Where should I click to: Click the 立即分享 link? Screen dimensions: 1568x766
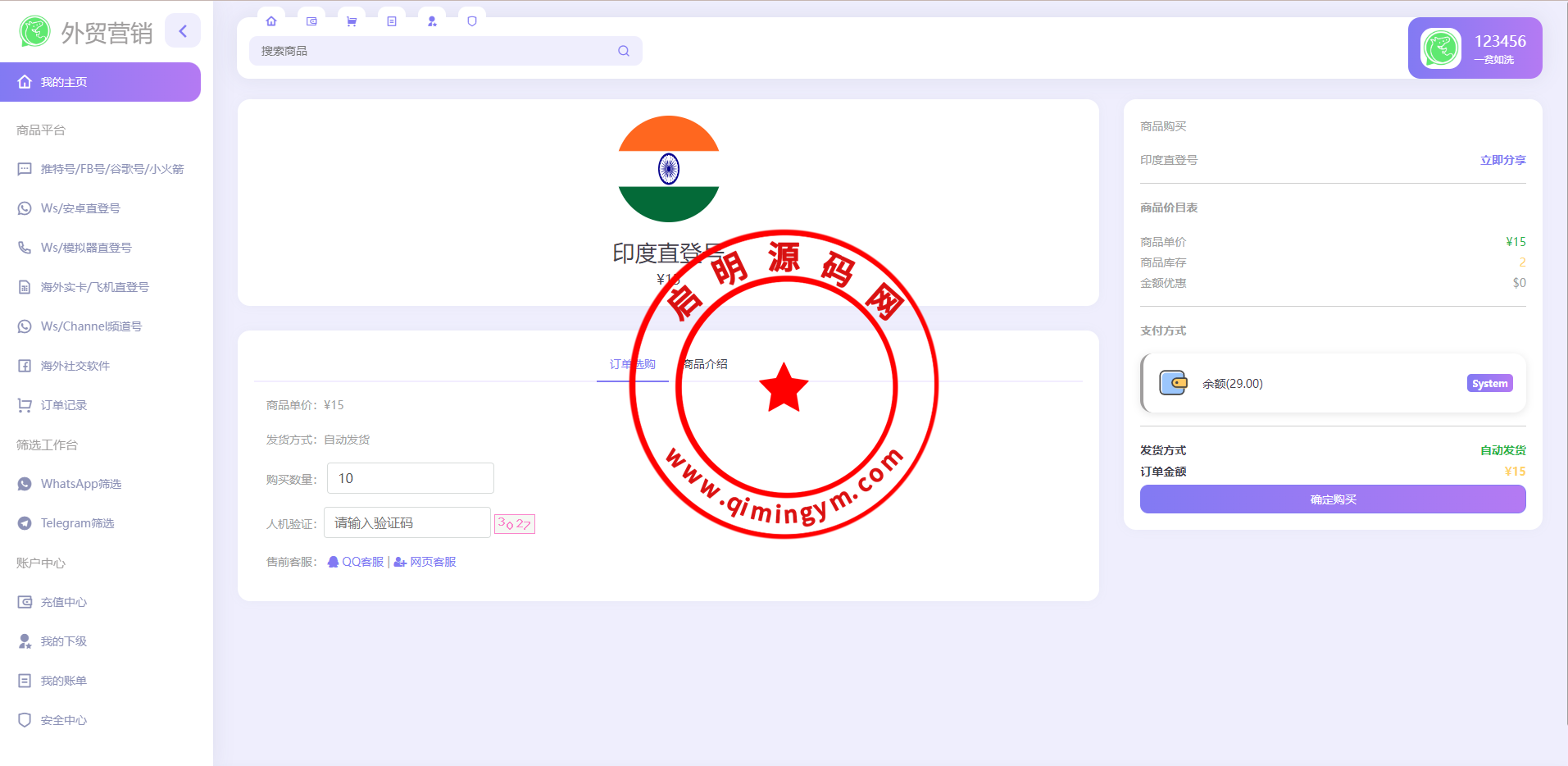[x=1502, y=160]
